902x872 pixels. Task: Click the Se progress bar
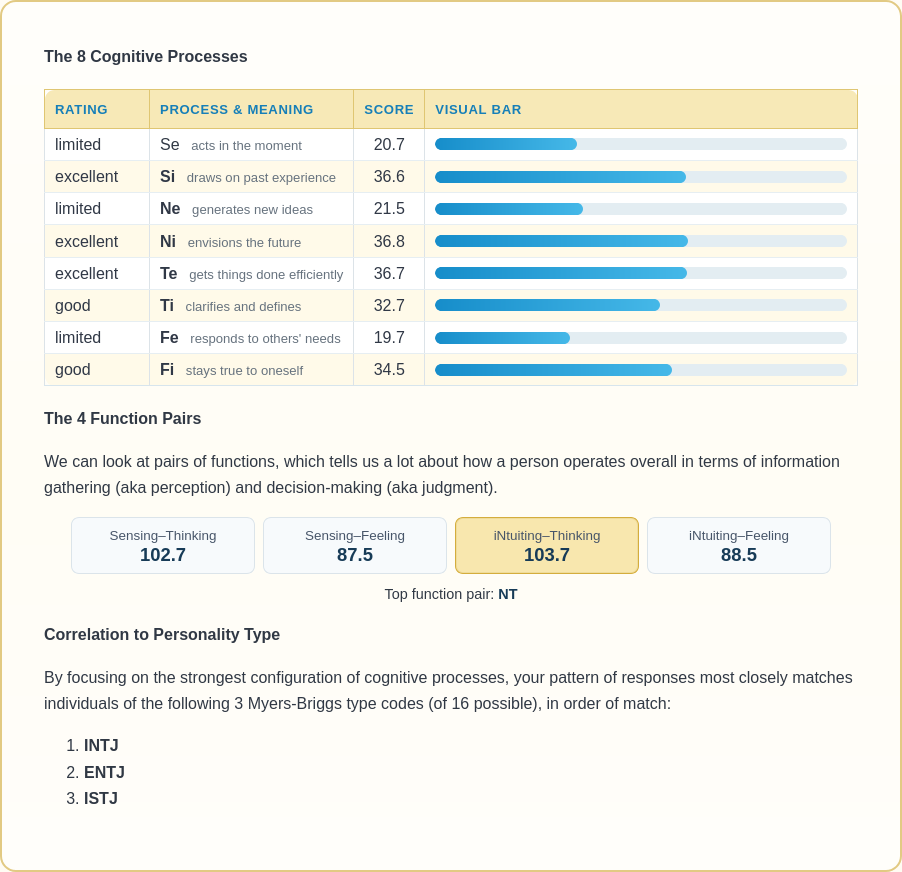click(x=641, y=144)
